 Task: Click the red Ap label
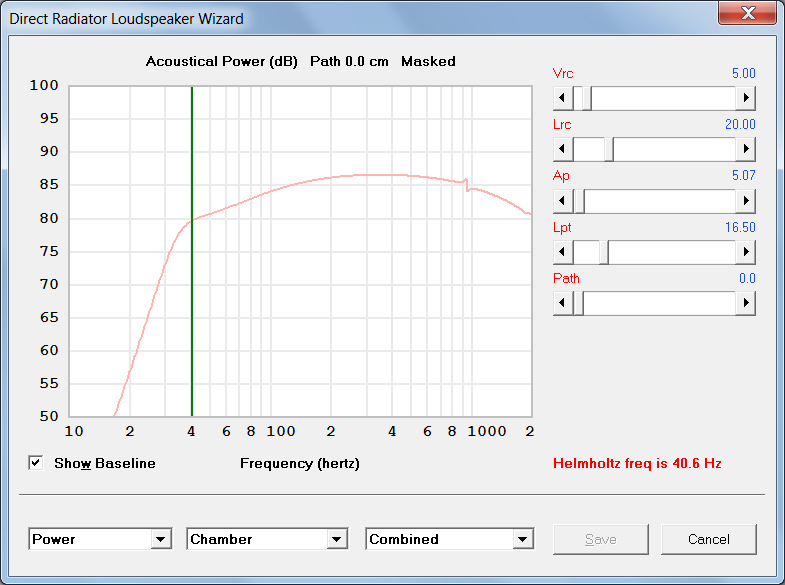[x=561, y=176]
